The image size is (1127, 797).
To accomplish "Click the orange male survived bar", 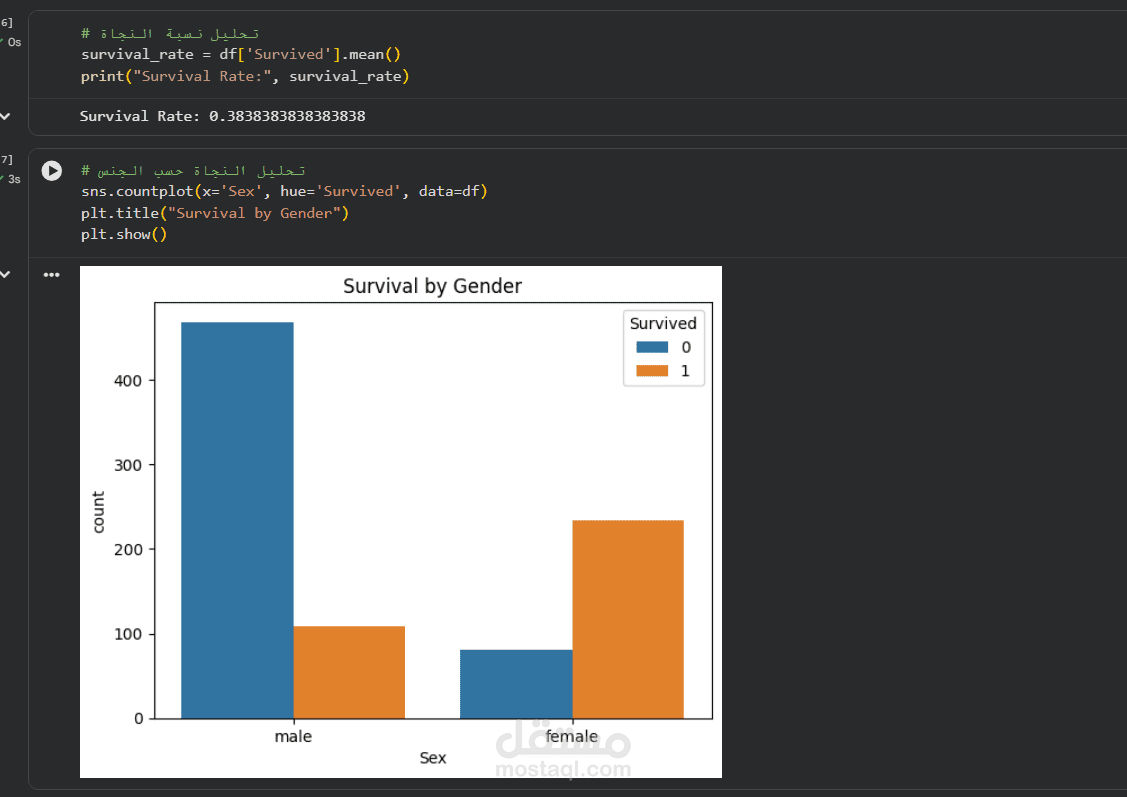I will 349,672.
